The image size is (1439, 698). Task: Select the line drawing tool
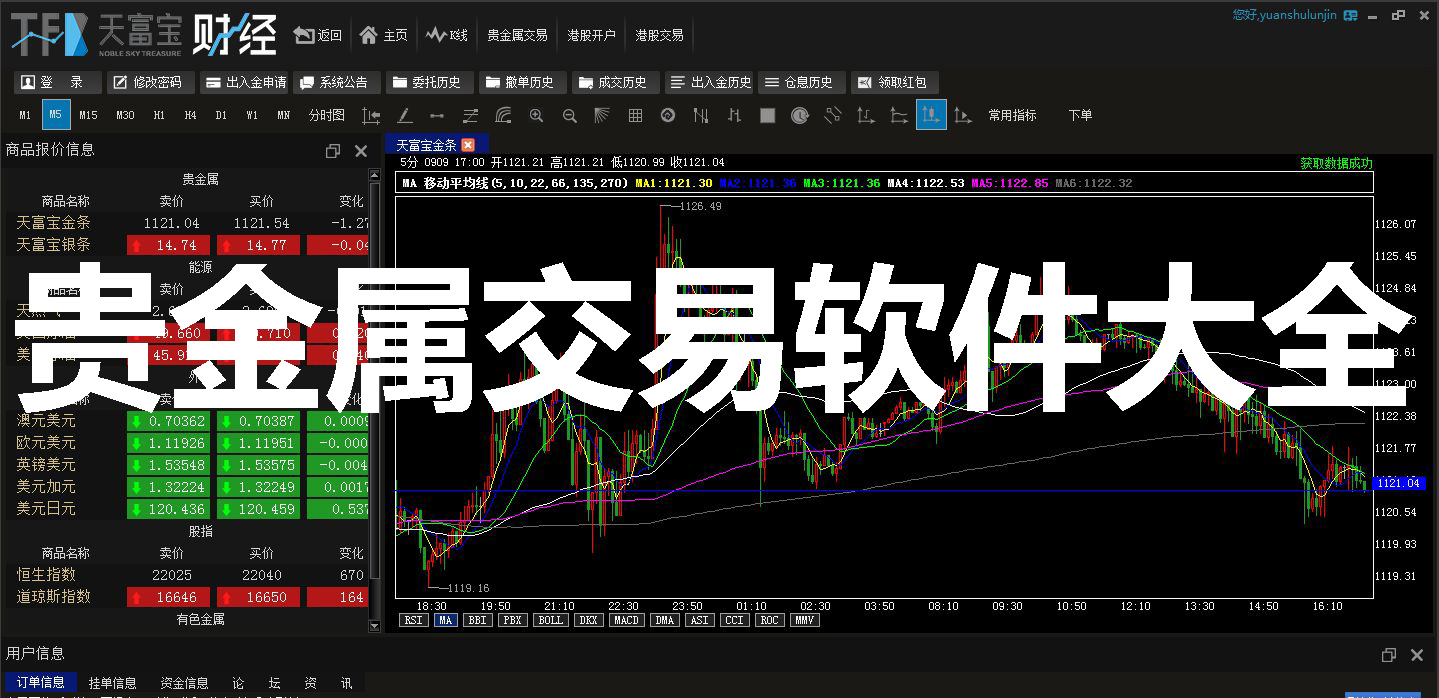(x=404, y=115)
